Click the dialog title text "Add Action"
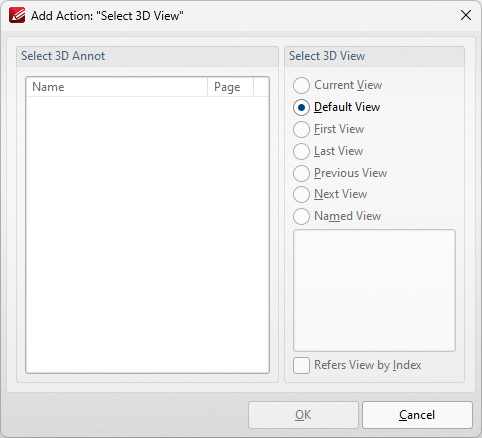The width and height of the screenshot is (482, 438). click(62, 16)
